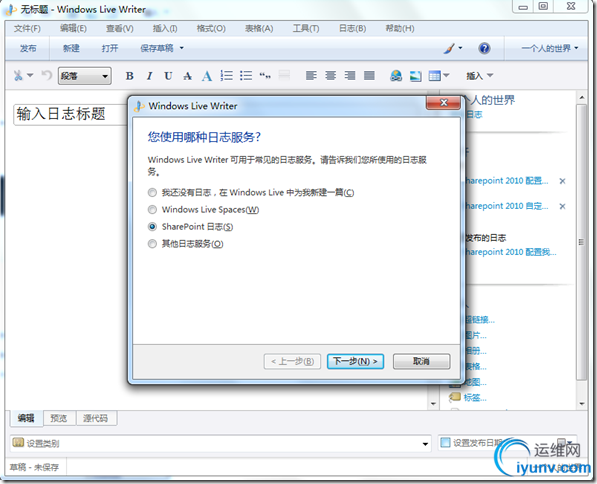Screen dimensions: 597x484
Task: Close the Windows Live Writer dialog
Action: [443, 103]
